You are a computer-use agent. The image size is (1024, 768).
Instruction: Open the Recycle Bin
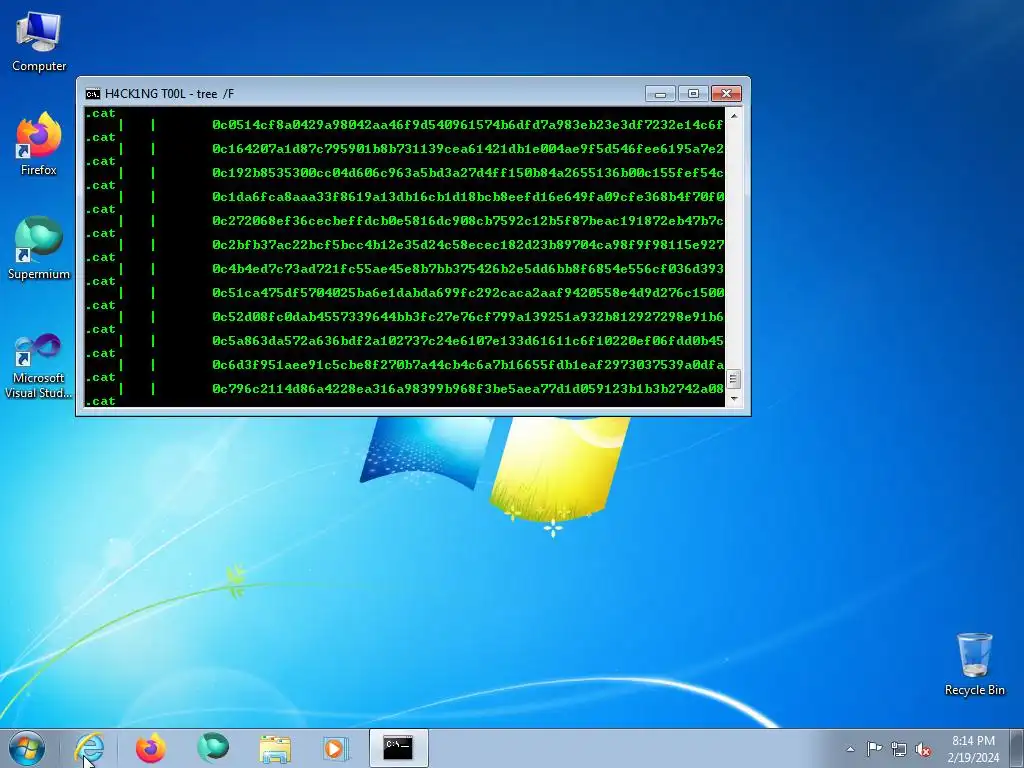(x=974, y=664)
